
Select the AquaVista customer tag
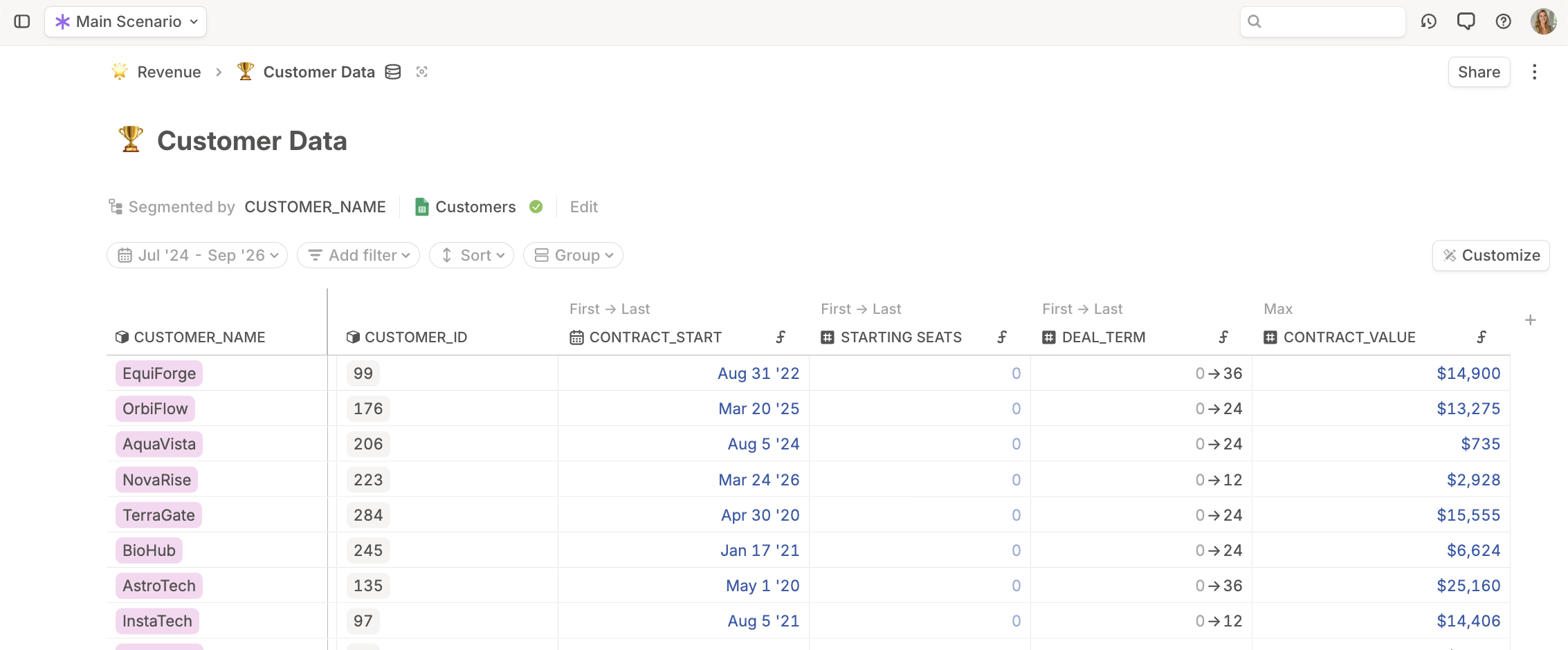click(159, 444)
